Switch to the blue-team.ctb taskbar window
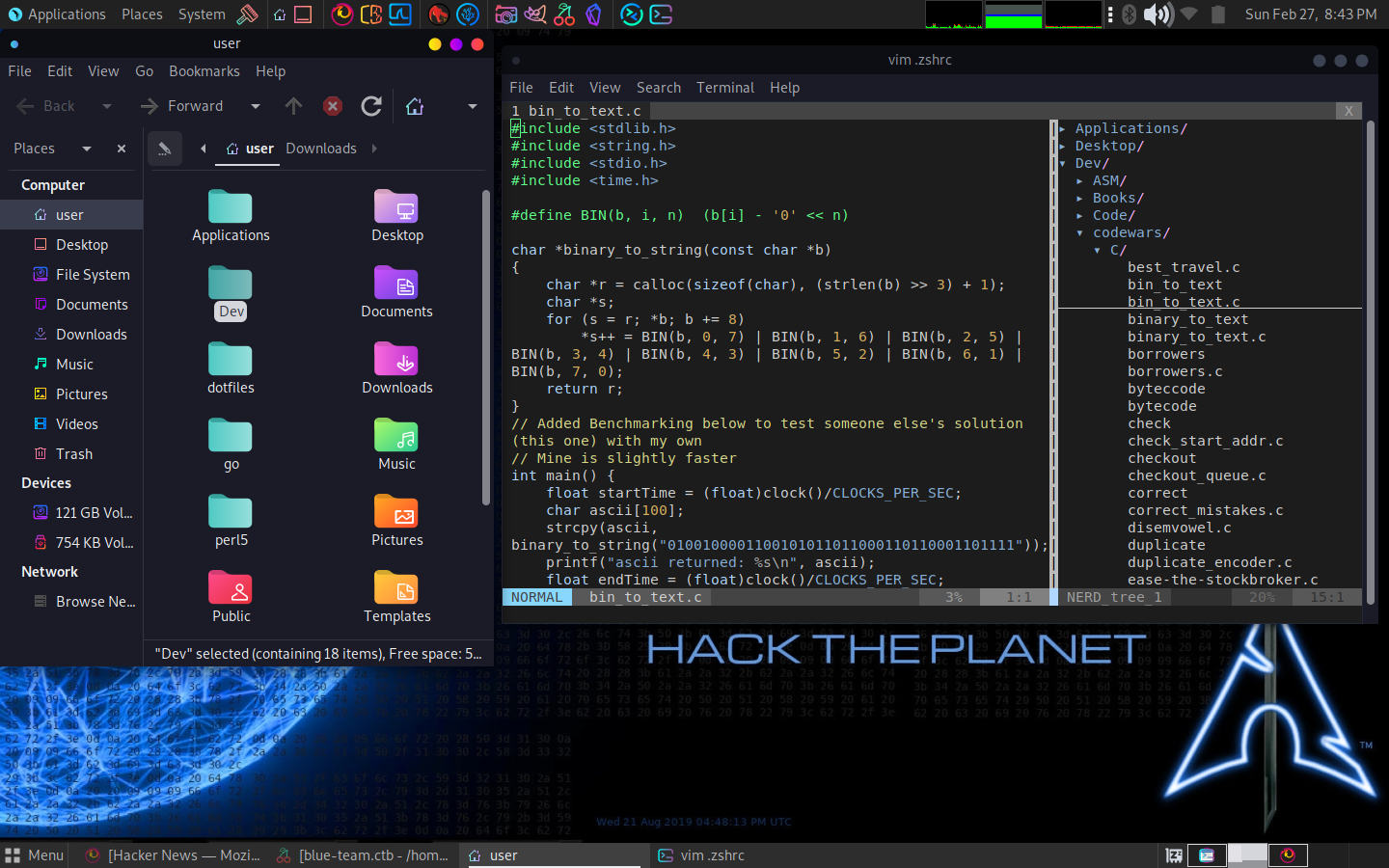This screenshot has width=1389, height=868. tap(363, 855)
